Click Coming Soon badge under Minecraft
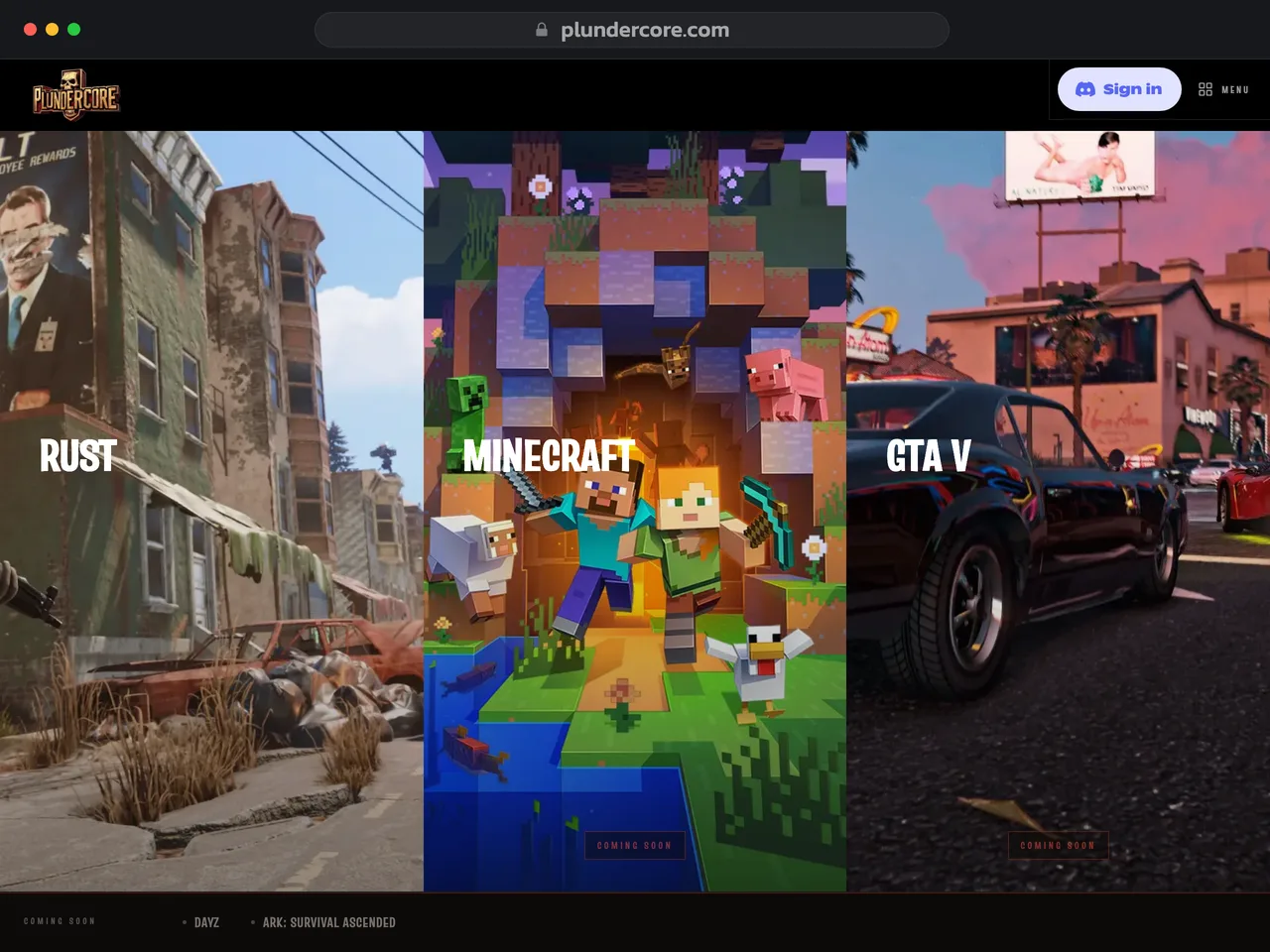This screenshot has width=1270, height=952. pyautogui.click(x=634, y=845)
